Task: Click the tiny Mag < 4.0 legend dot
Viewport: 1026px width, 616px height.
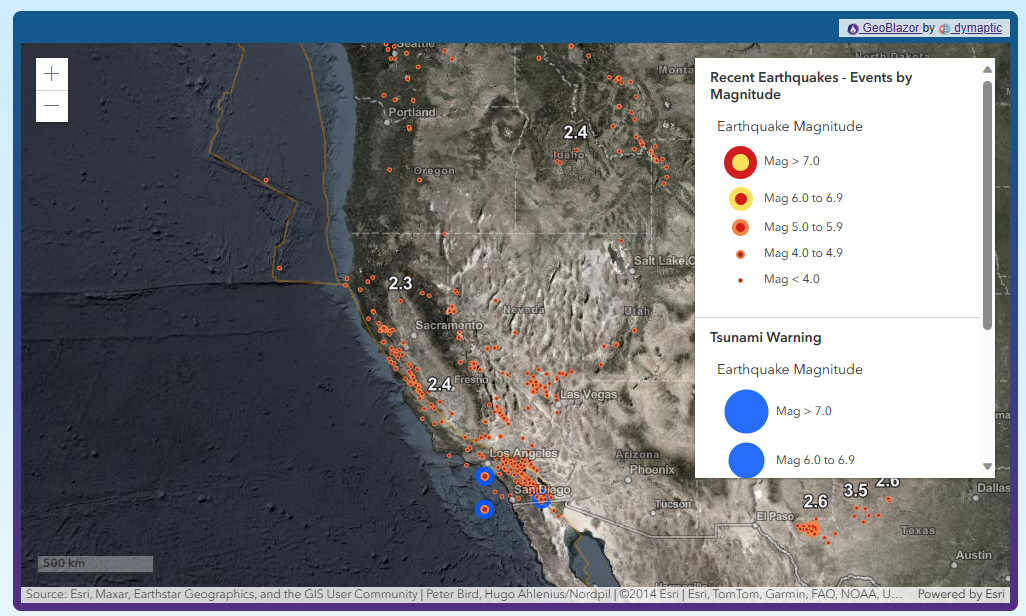Action: tap(740, 280)
